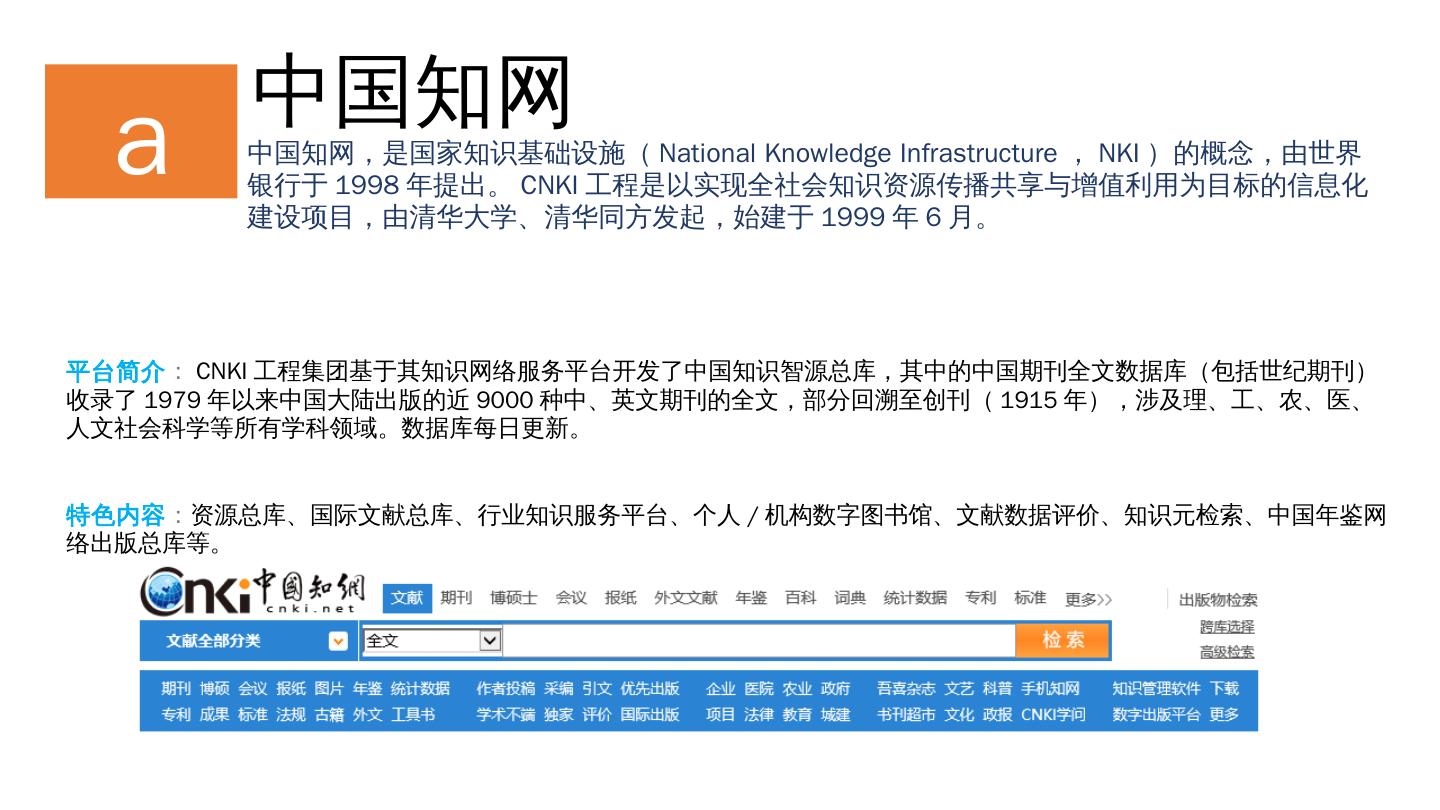Open the 博硕士 tab

pos(513,598)
